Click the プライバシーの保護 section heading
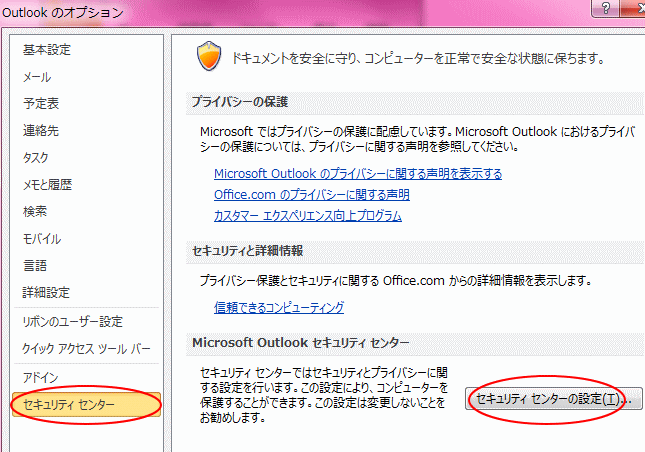 point(240,102)
